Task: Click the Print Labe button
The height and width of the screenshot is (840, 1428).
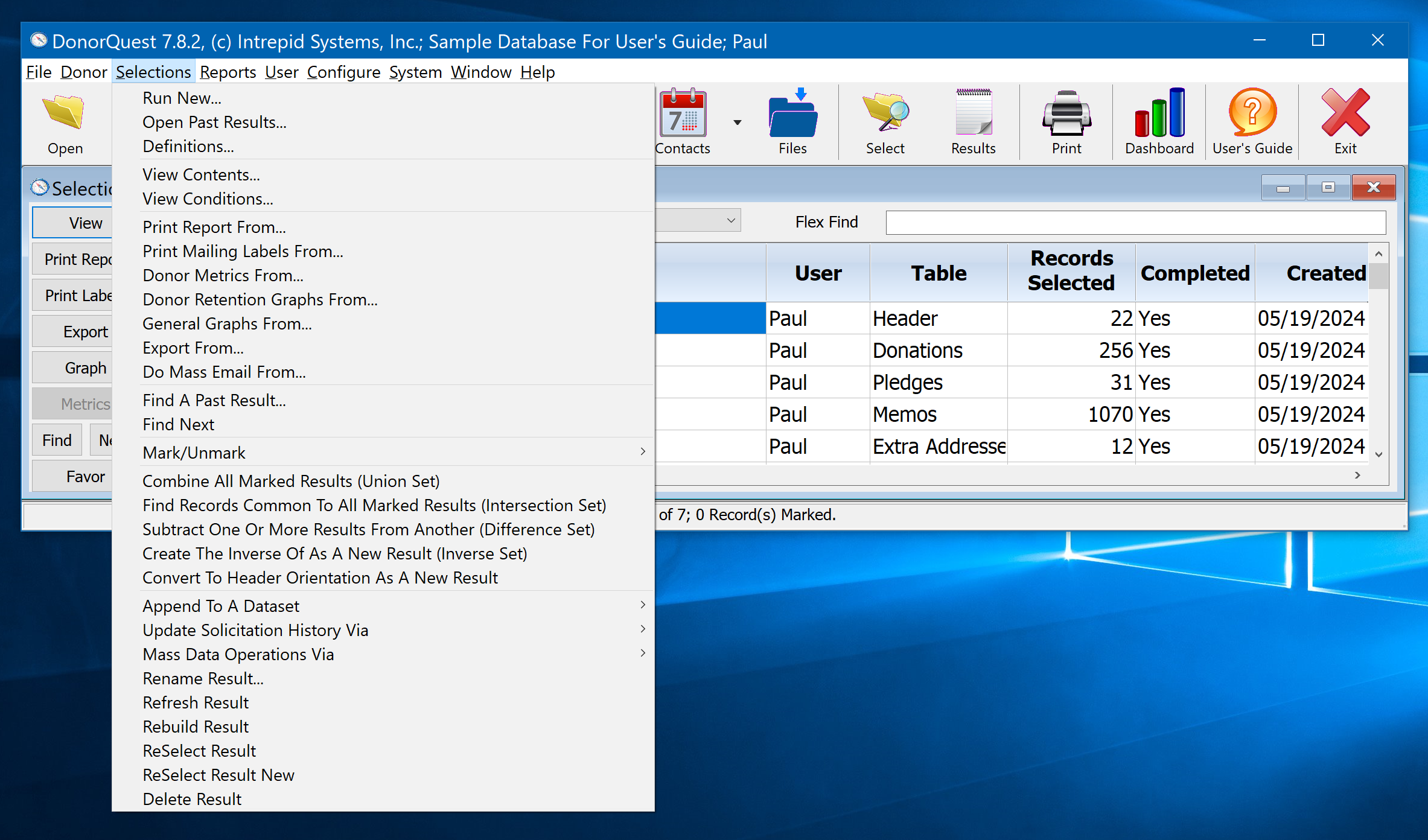Action: 72,295
